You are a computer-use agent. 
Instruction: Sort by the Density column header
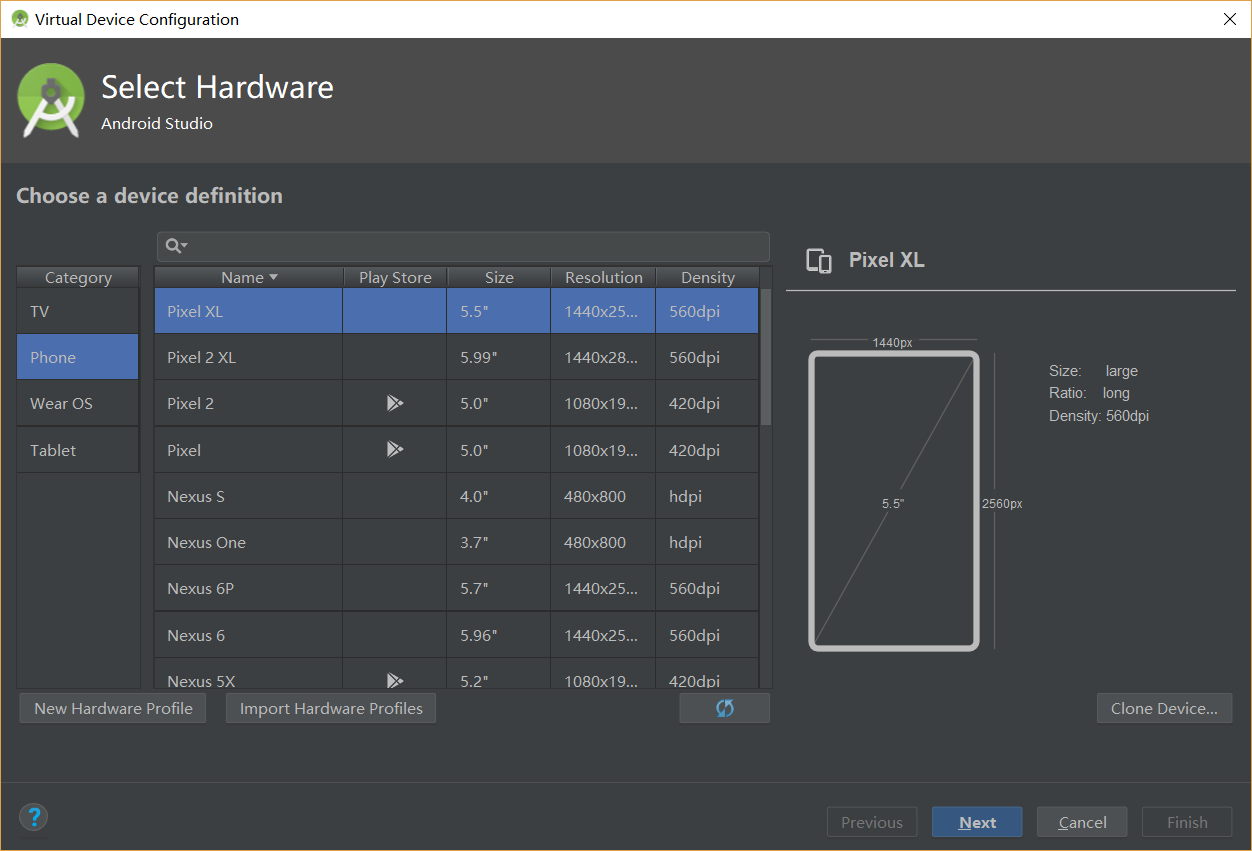[707, 277]
